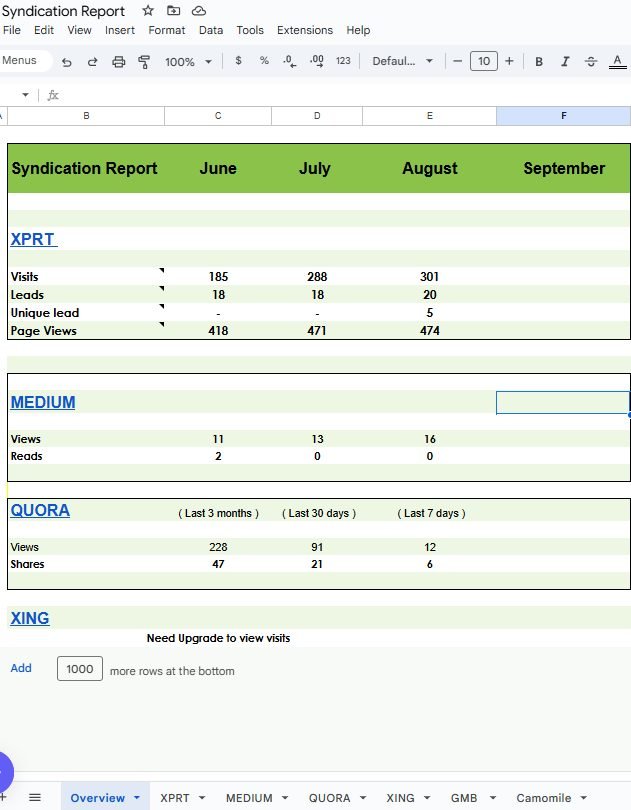Click the move to folder icon
Image resolution: width=631 pixels, height=810 pixels.
174,10
